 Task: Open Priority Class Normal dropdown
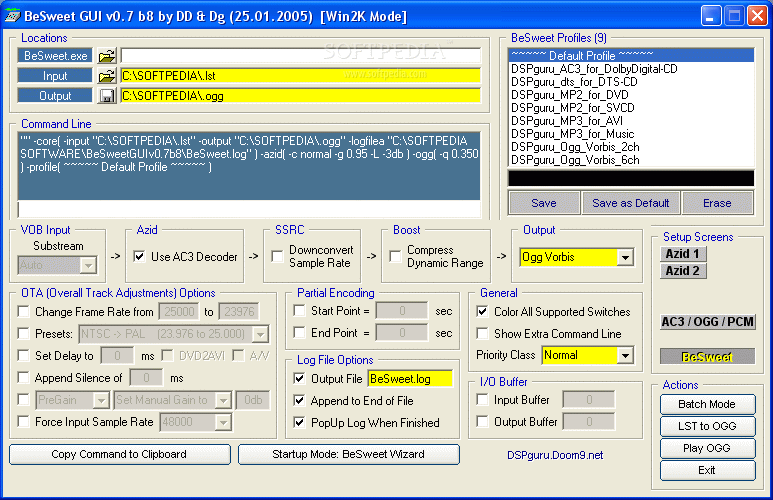point(625,355)
